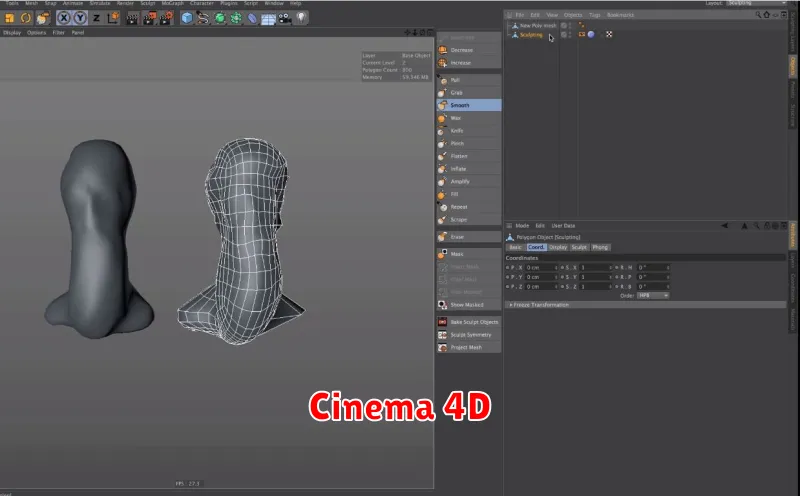The image size is (800, 496).
Task: Click the recent tools icon
Action: pyautogui.click(x=42, y=18)
